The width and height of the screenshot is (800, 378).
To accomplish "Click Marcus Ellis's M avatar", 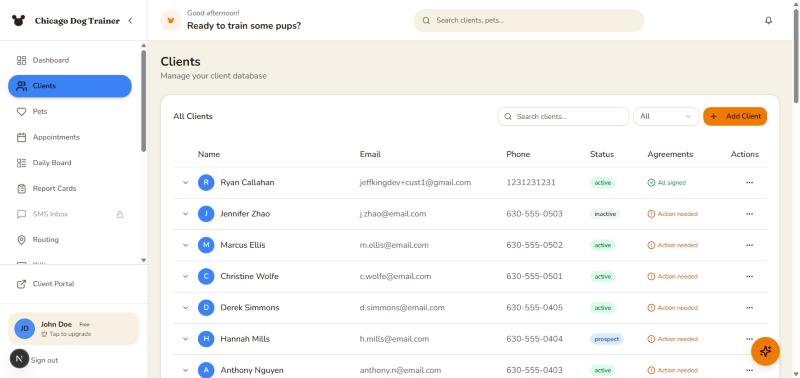I will point(206,245).
